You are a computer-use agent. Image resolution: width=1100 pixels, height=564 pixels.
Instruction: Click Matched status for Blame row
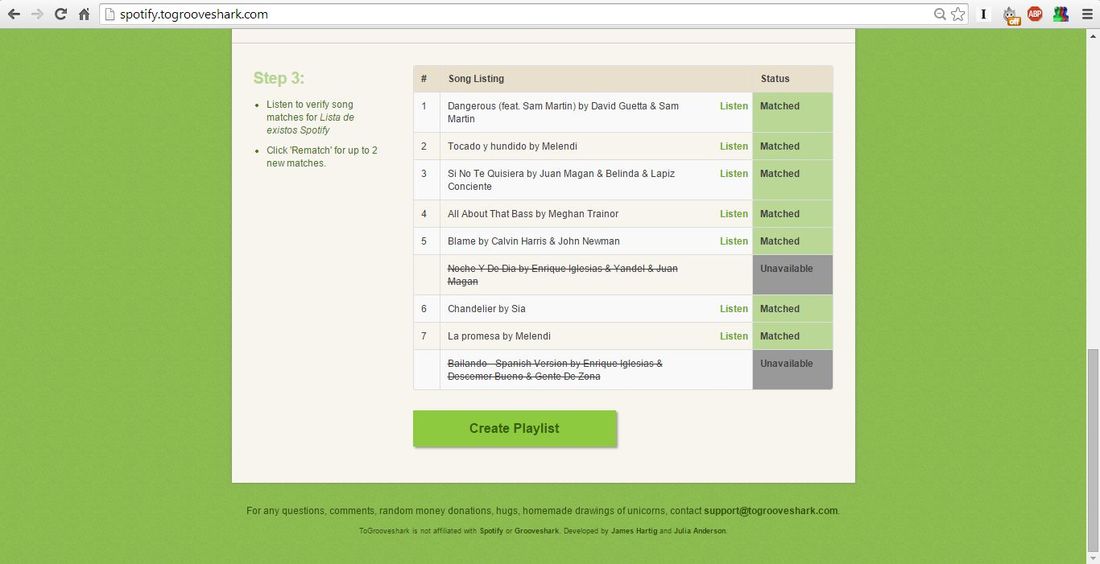792,241
